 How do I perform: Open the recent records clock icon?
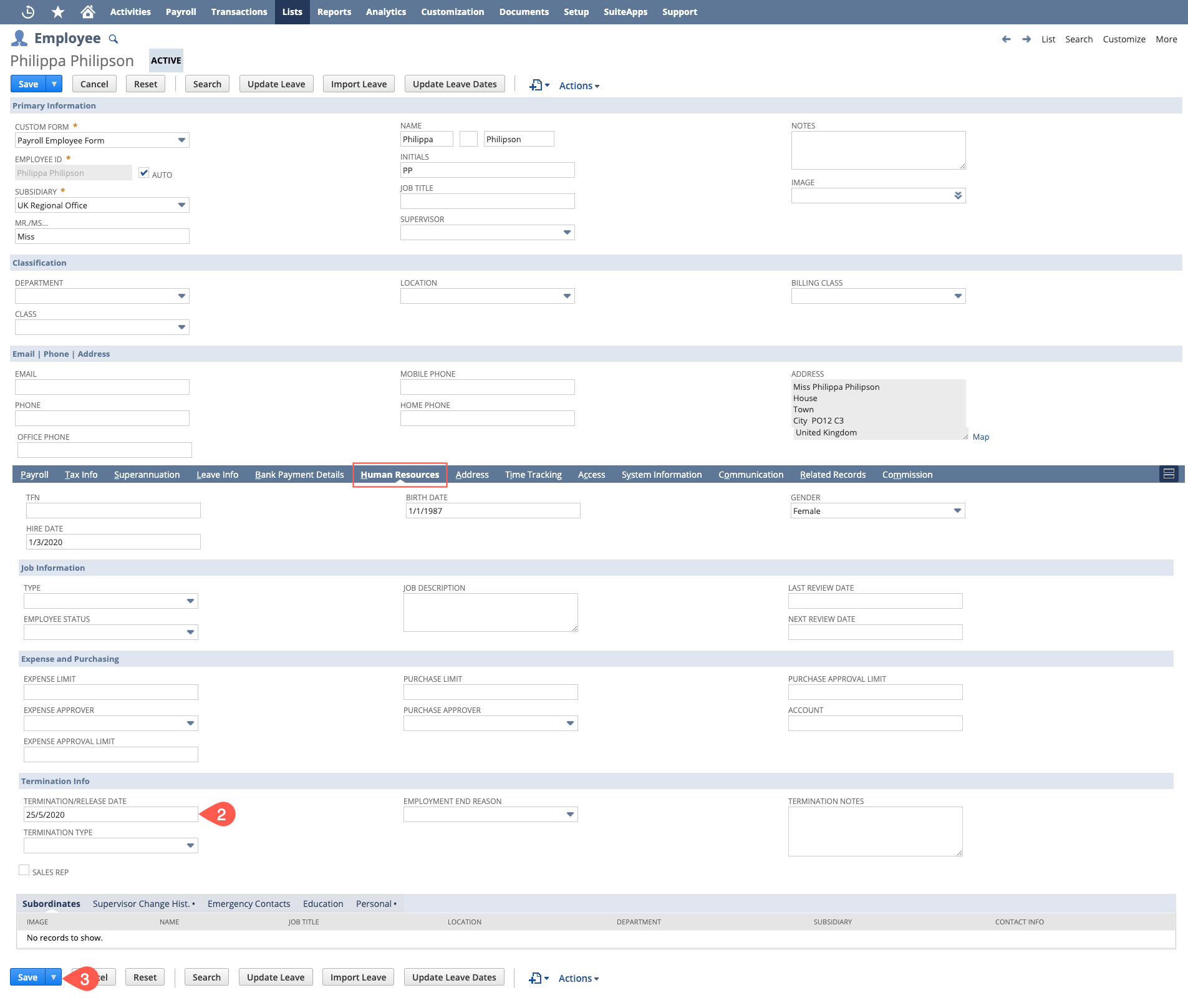(28, 11)
